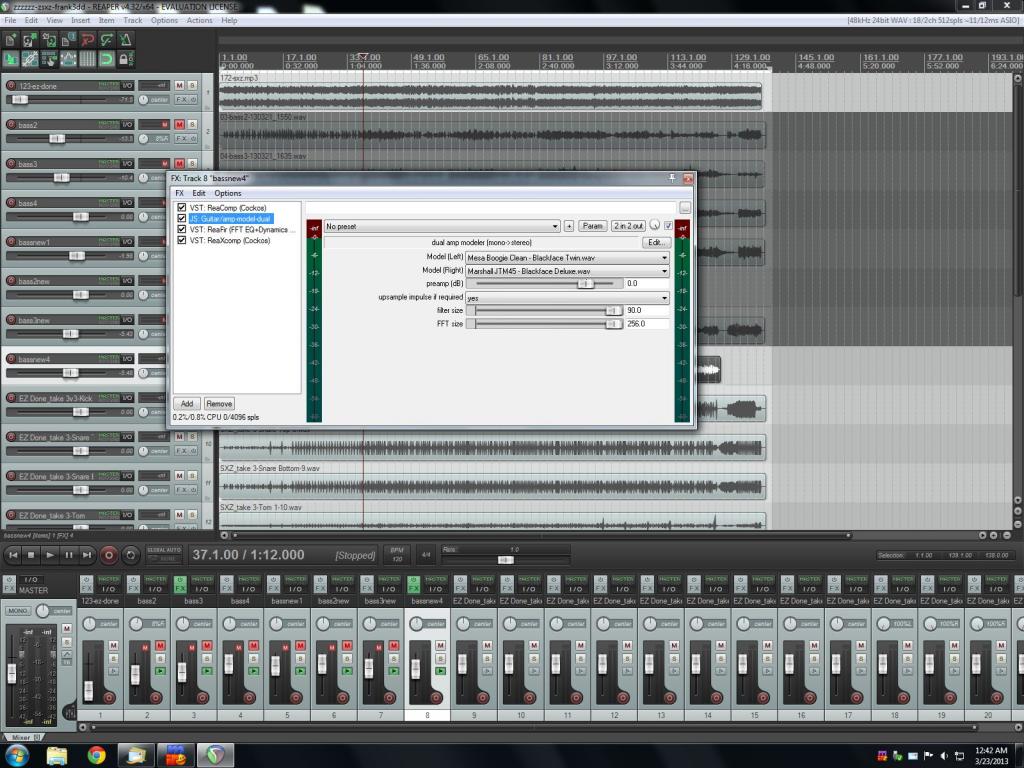1024x768 pixels.
Task: Click the preamp (dB) slider handle
Action: [x=586, y=284]
